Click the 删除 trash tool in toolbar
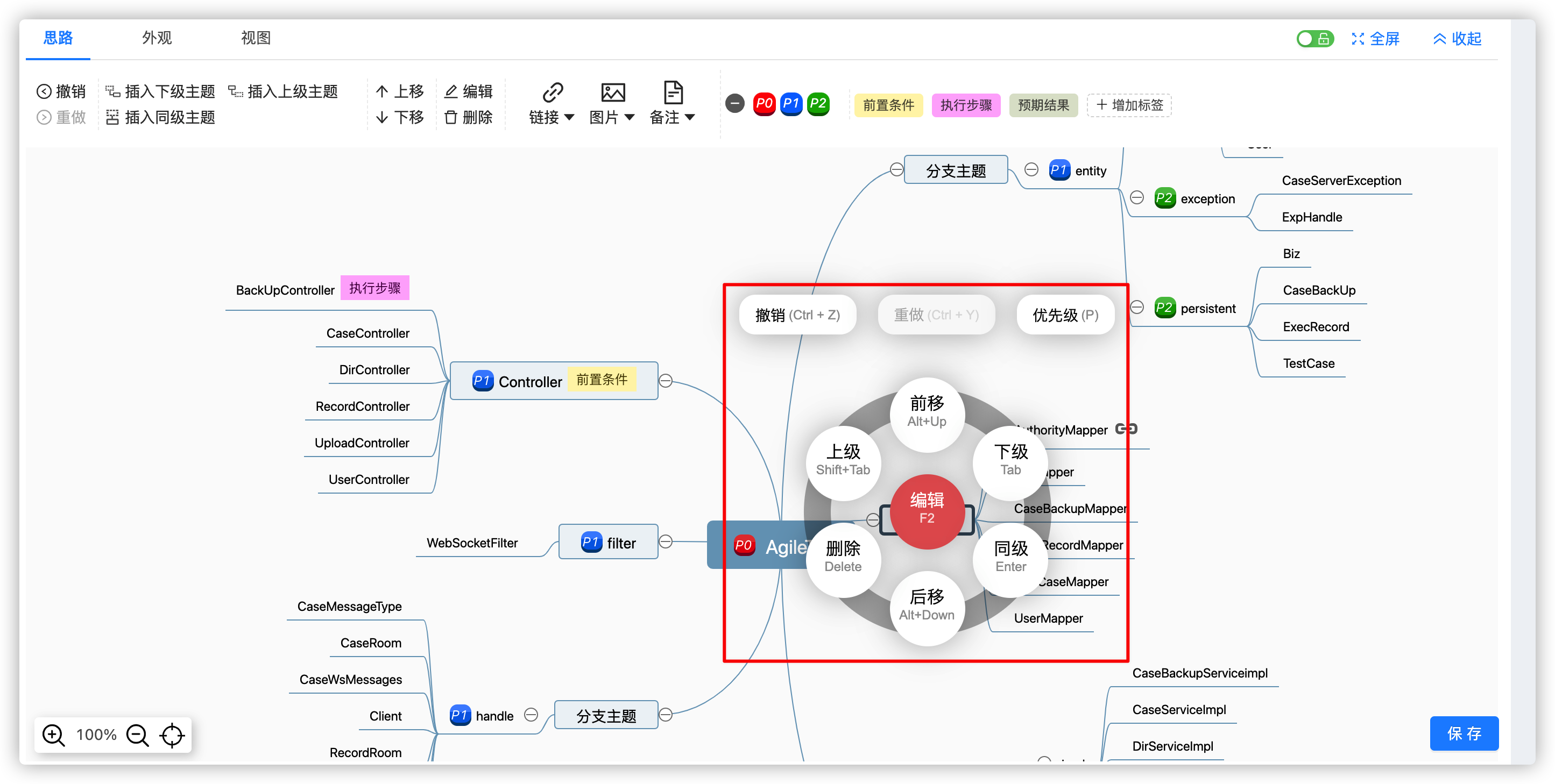Image resolution: width=1555 pixels, height=784 pixels. [469, 117]
